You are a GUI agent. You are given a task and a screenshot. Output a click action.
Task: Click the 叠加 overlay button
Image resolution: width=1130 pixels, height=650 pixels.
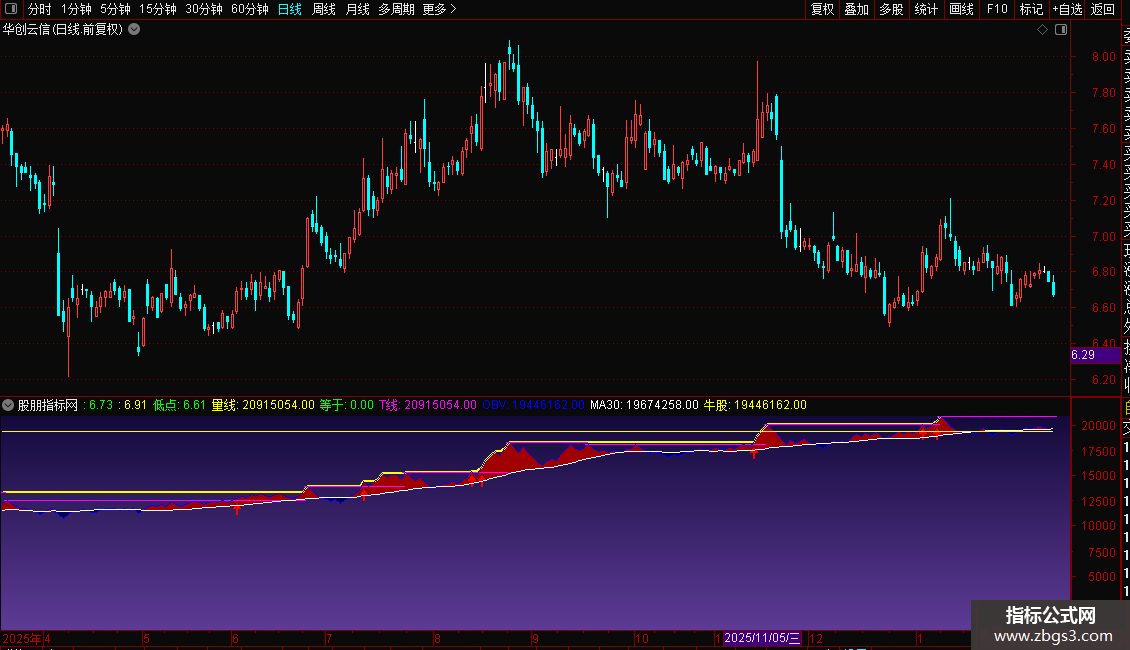(857, 9)
